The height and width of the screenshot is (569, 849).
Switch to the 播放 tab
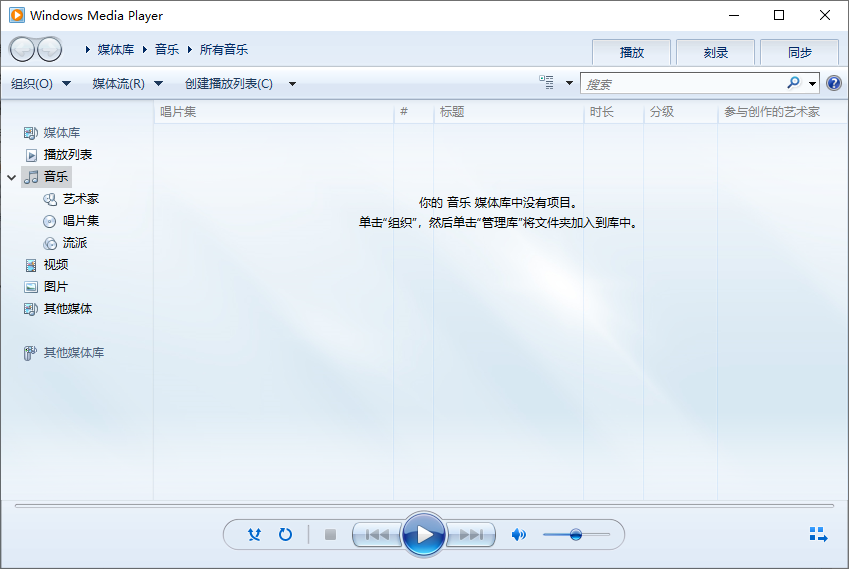(x=631, y=53)
